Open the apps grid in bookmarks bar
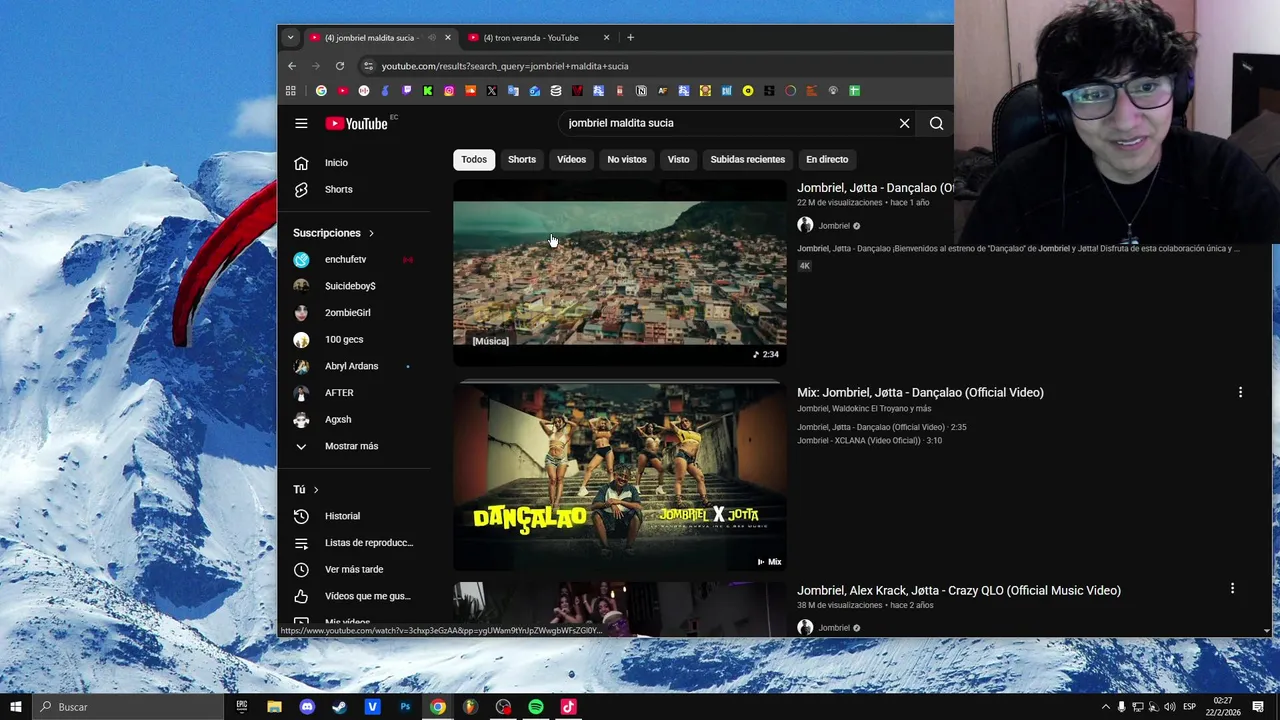Image resolution: width=1280 pixels, height=720 pixels. [x=291, y=91]
